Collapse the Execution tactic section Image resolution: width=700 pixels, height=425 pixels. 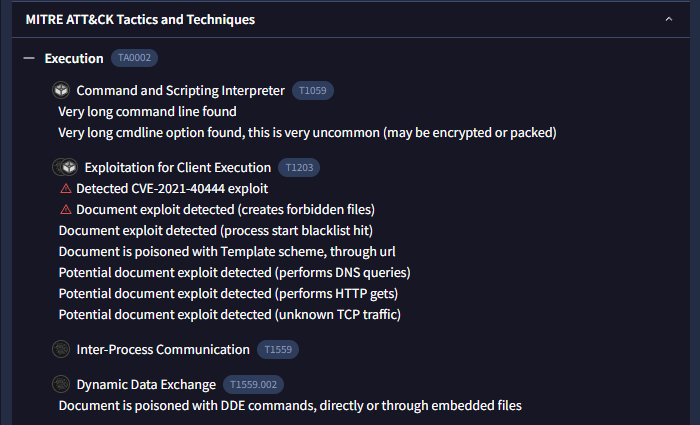tap(29, 59)
